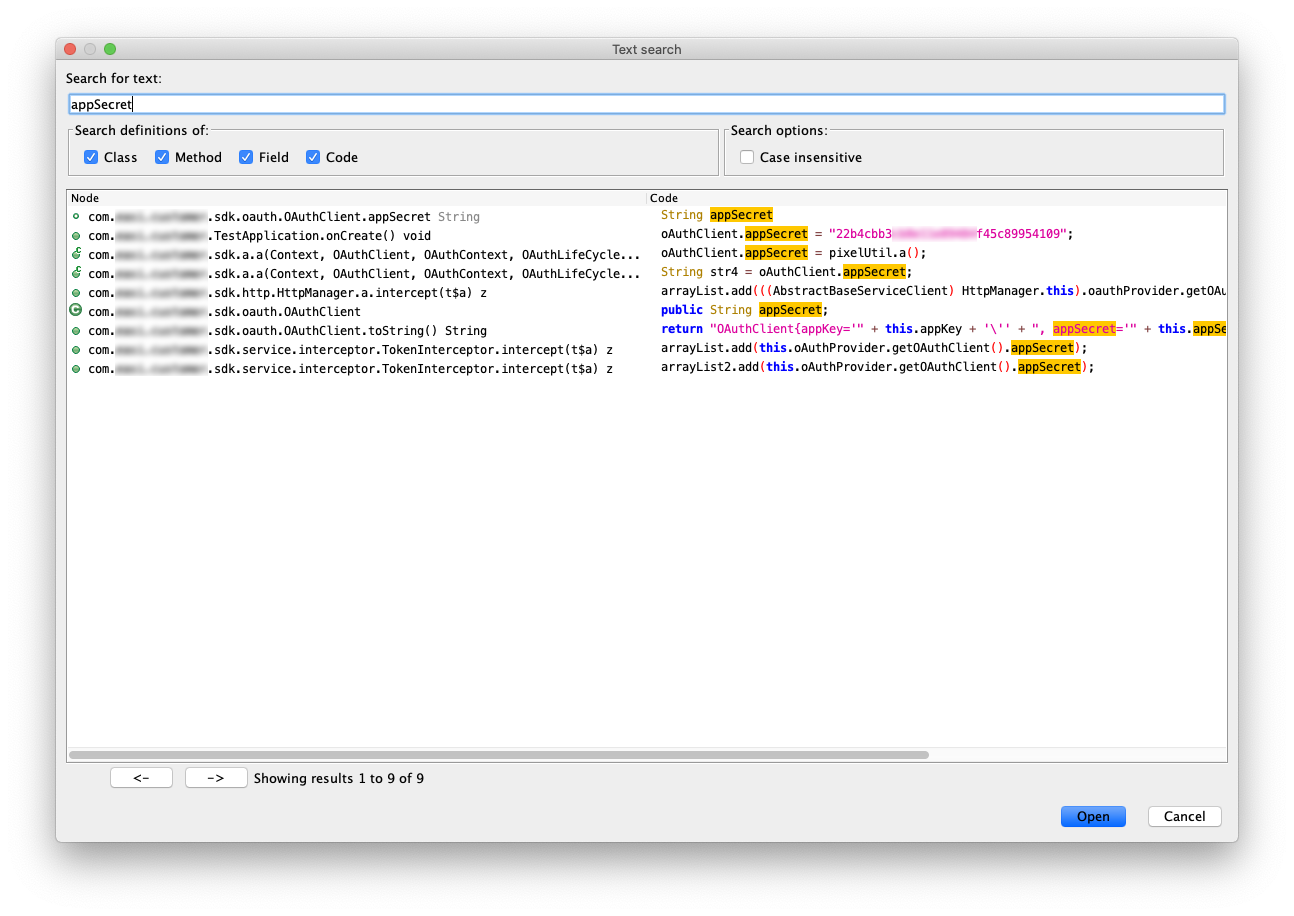The width and height of the screenshot is (1294, 916).
Task: Click the method icon beside OAuthClient.toString() row
Action: tap(76, 331)
